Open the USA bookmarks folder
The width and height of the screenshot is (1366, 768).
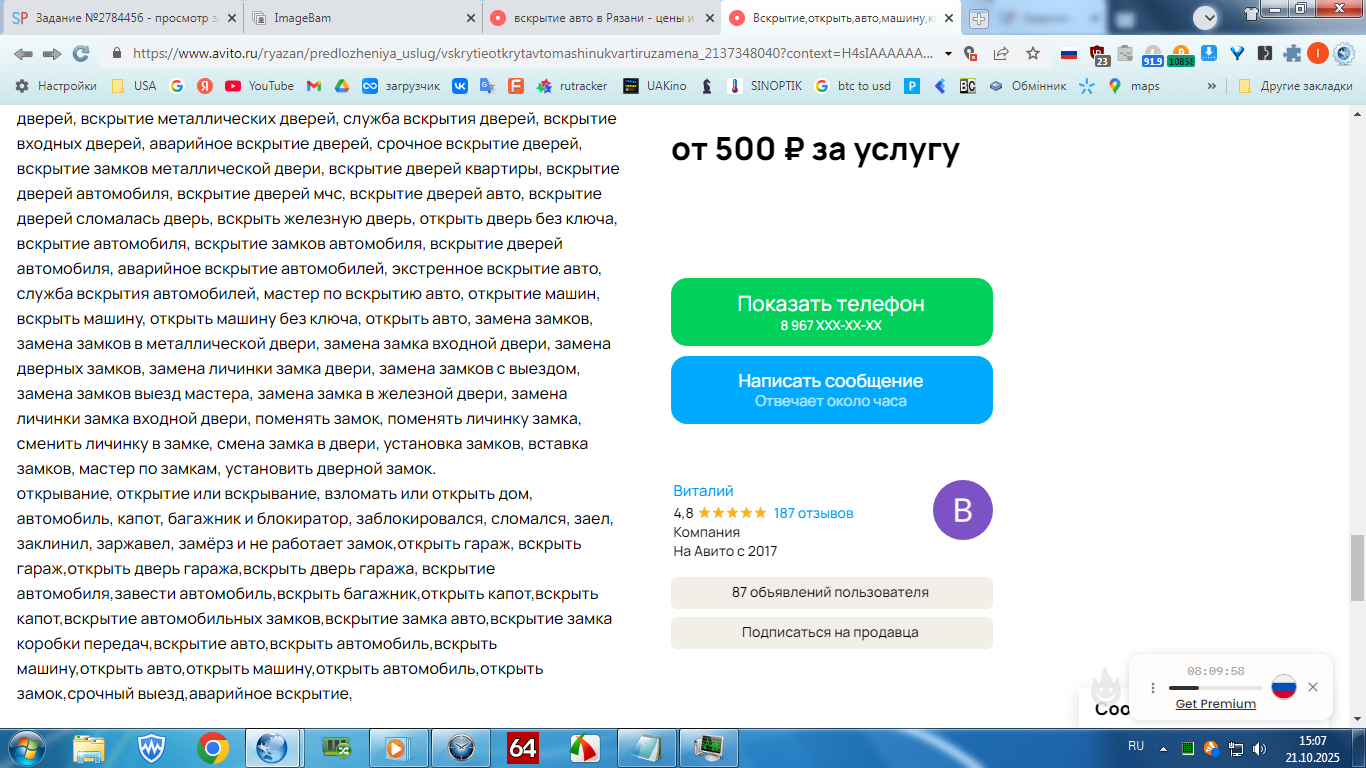click(133, 86)
